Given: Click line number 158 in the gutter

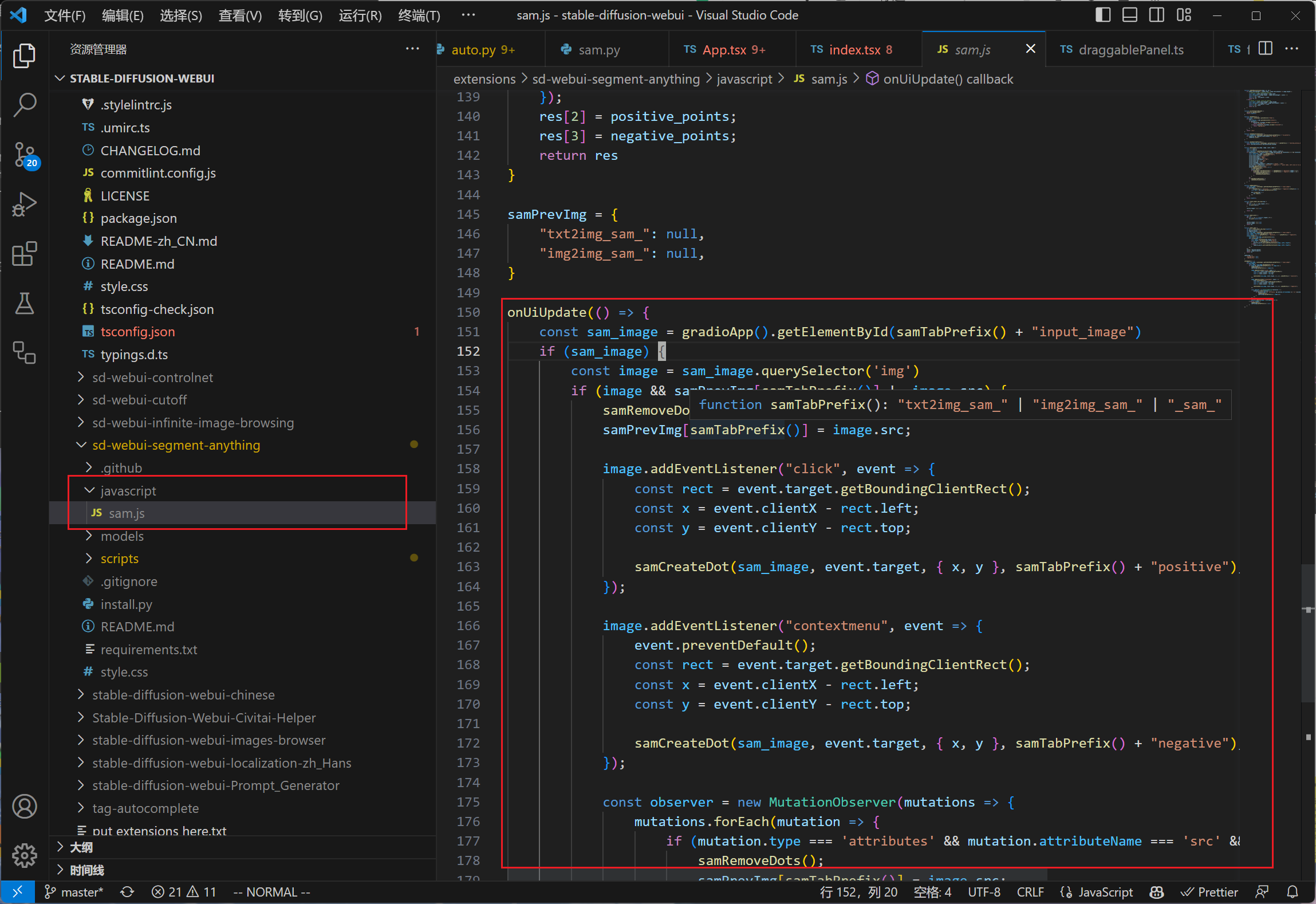Looking at the screenshot, I should (468, 469).
